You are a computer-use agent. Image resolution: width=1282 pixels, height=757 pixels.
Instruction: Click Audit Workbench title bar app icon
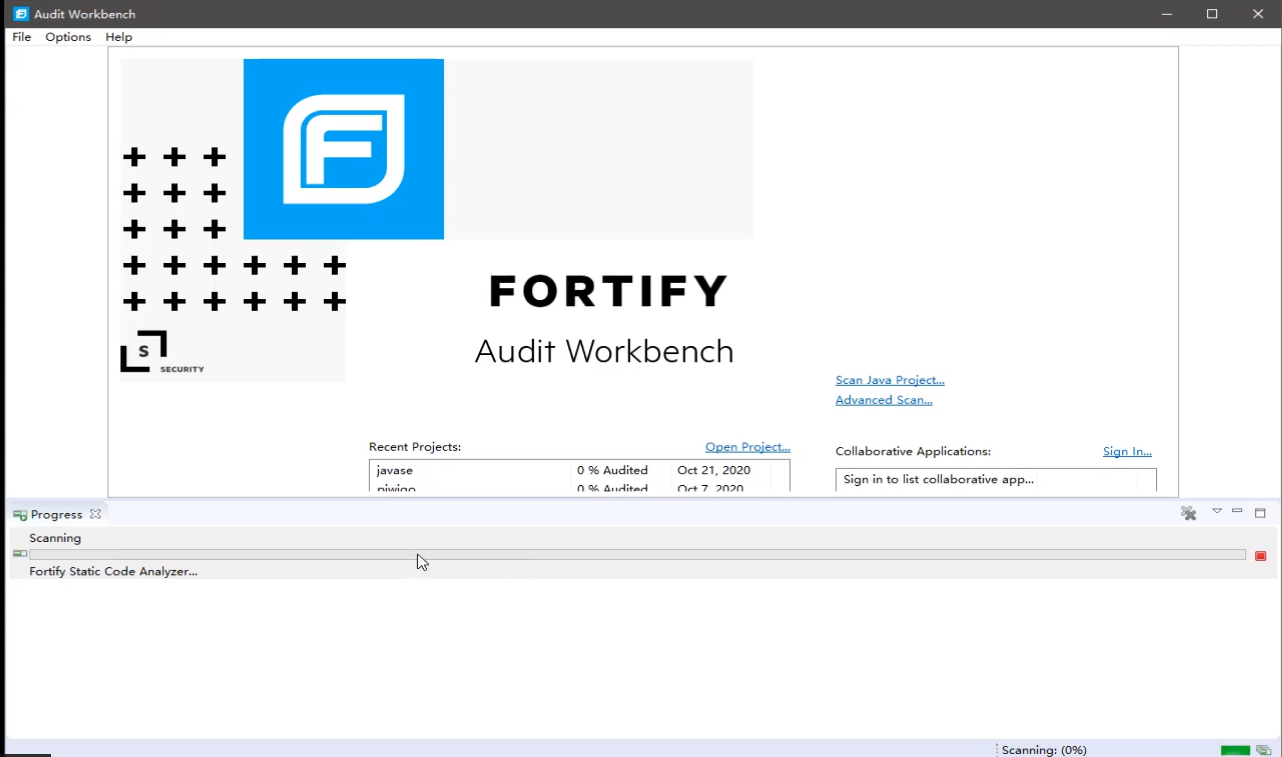pyautogui.click(x=21, y=14)
